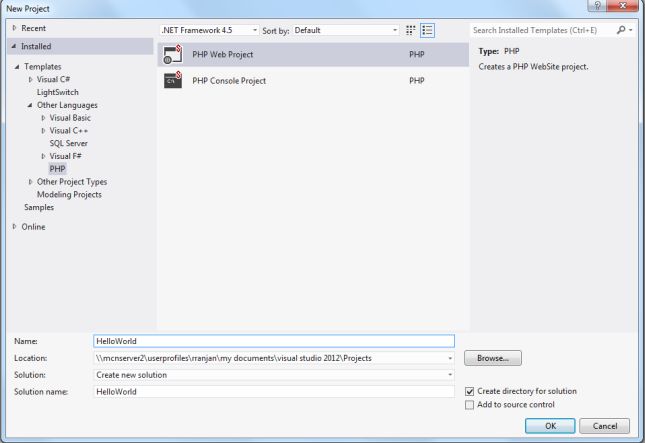The image size is (645, 443).
Task: Switch to medium icons list view
Action: point(427,30)
